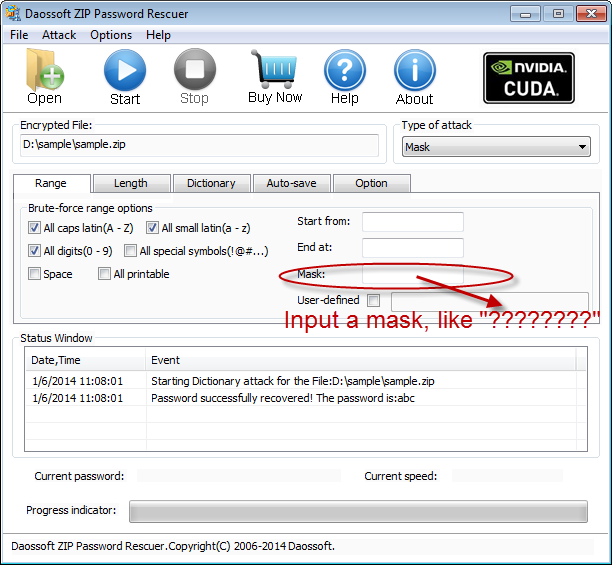Switch to the Dictionary tab

point(211,183)
